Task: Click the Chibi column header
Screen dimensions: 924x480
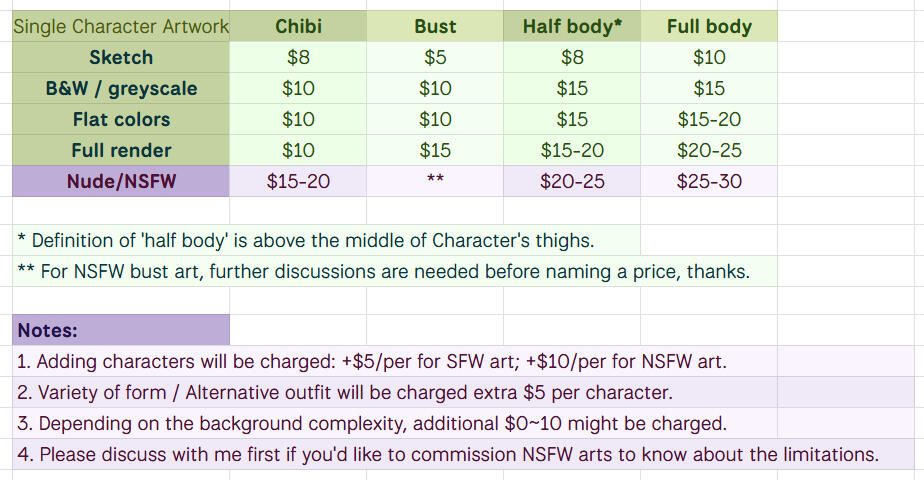Action: (x=298, y=26)
